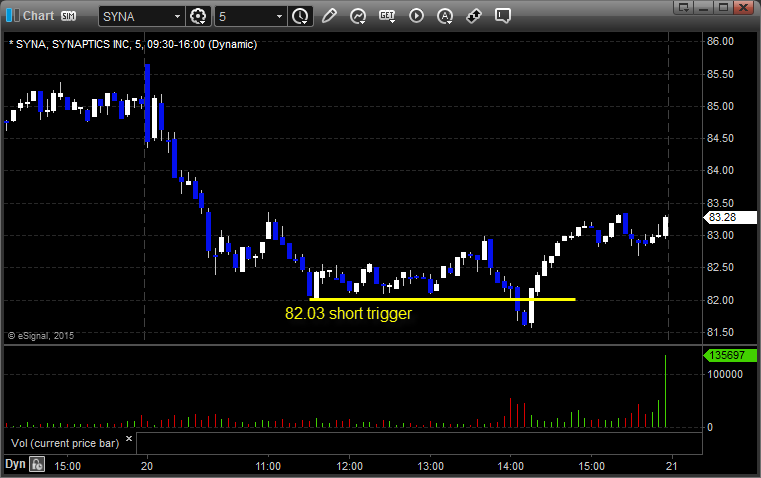The image size is (761, 478).
Task: Open the window options dropdown icon
Action: click(x=683, y=7)
